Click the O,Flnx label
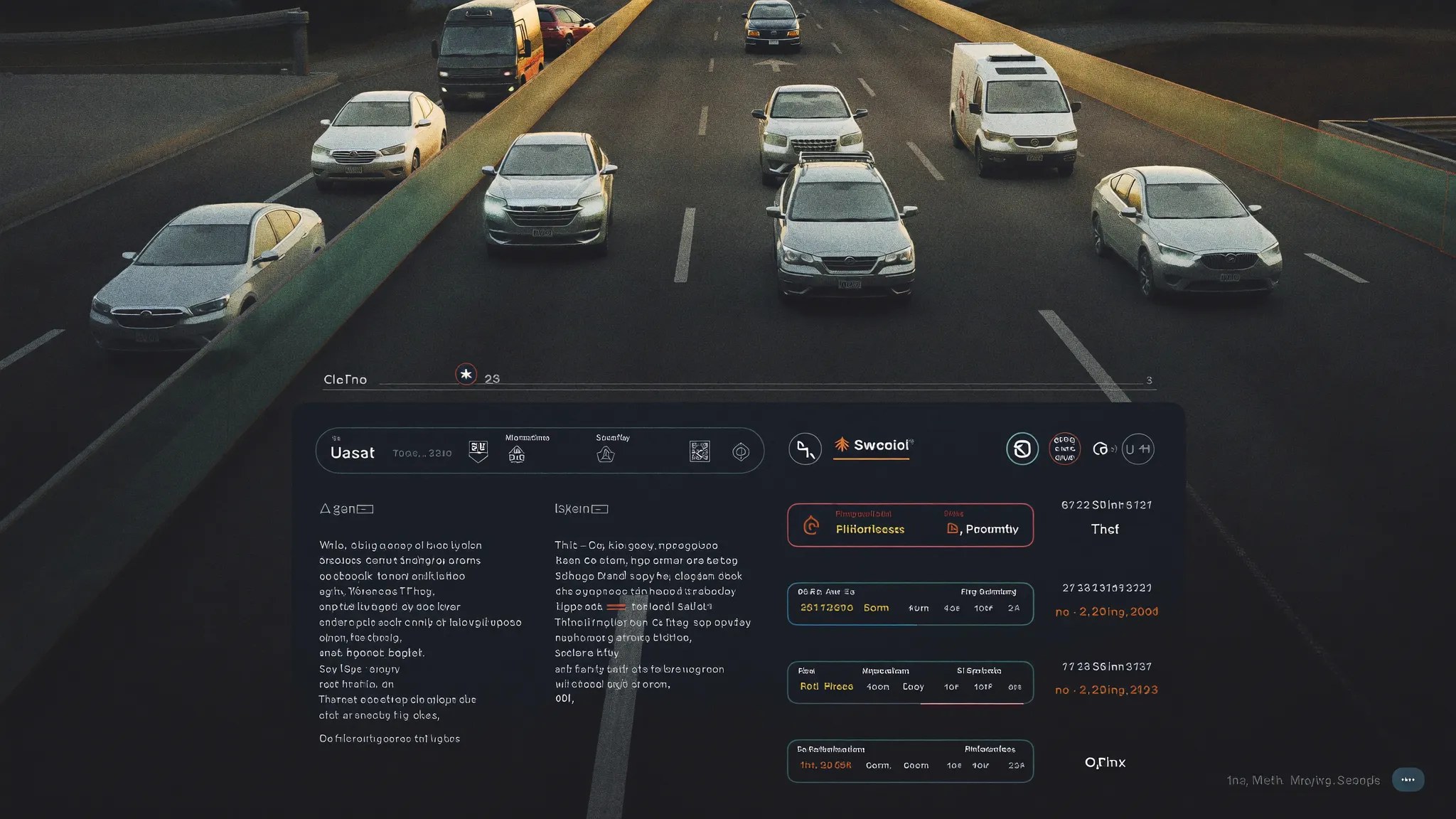 tap(1106, 763)
